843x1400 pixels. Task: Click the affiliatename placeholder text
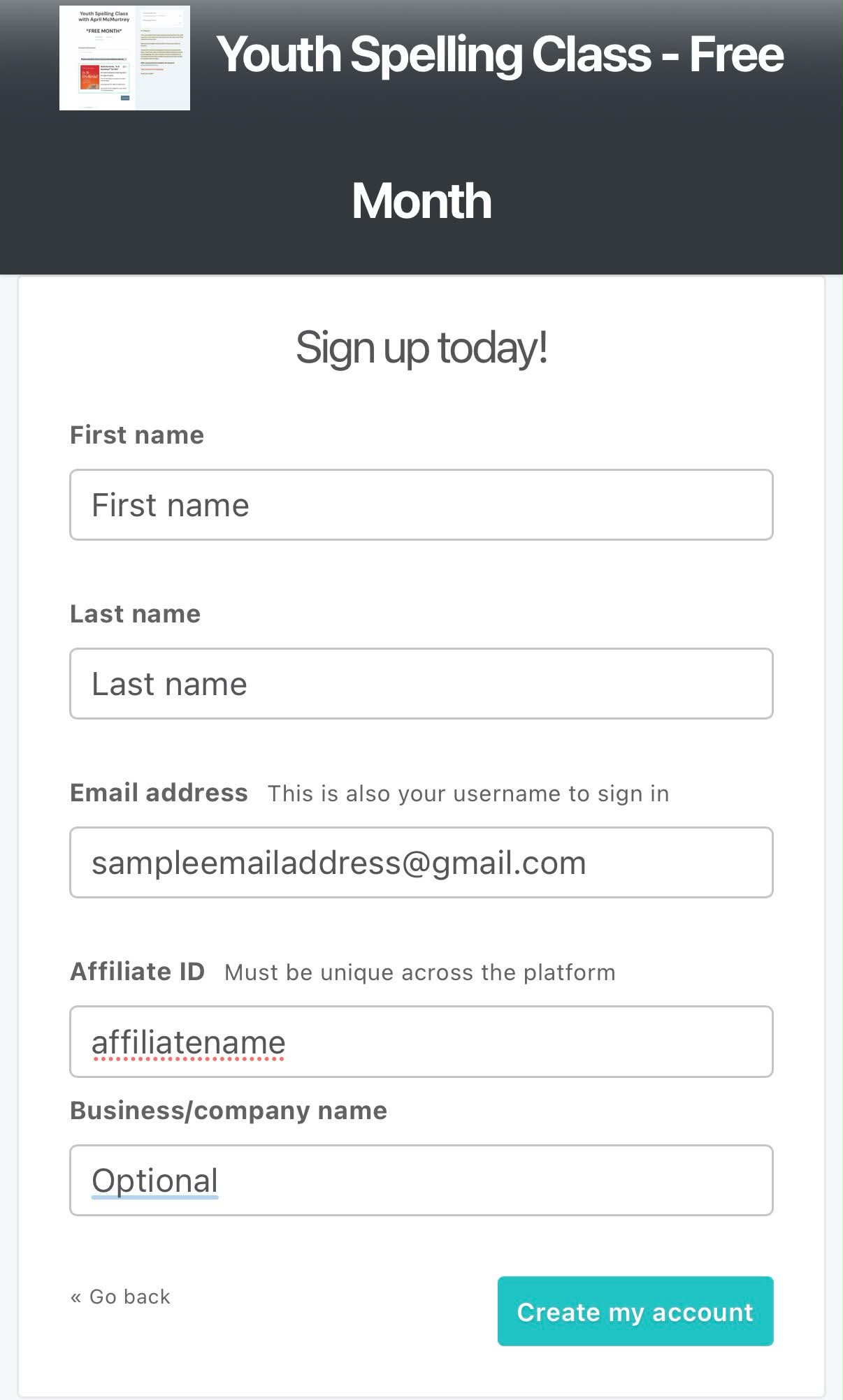189,1042
